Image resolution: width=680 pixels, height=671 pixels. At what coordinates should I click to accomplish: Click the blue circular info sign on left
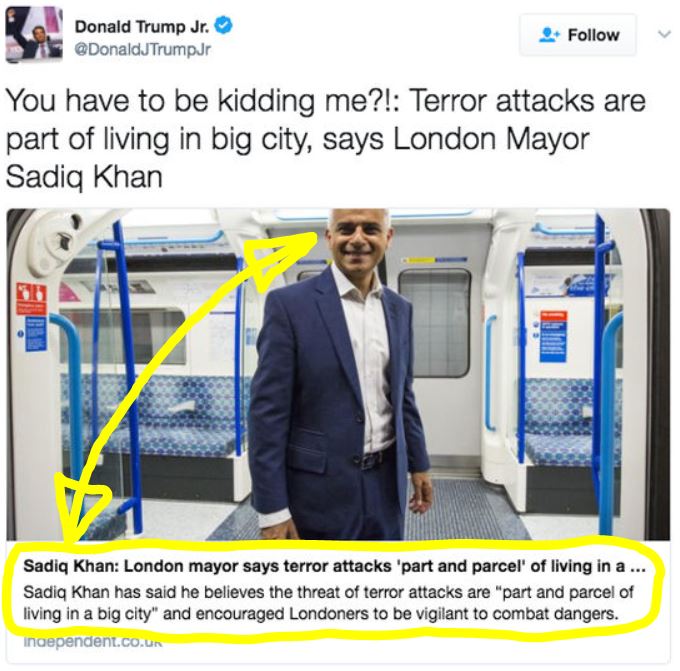pos(20,334)
